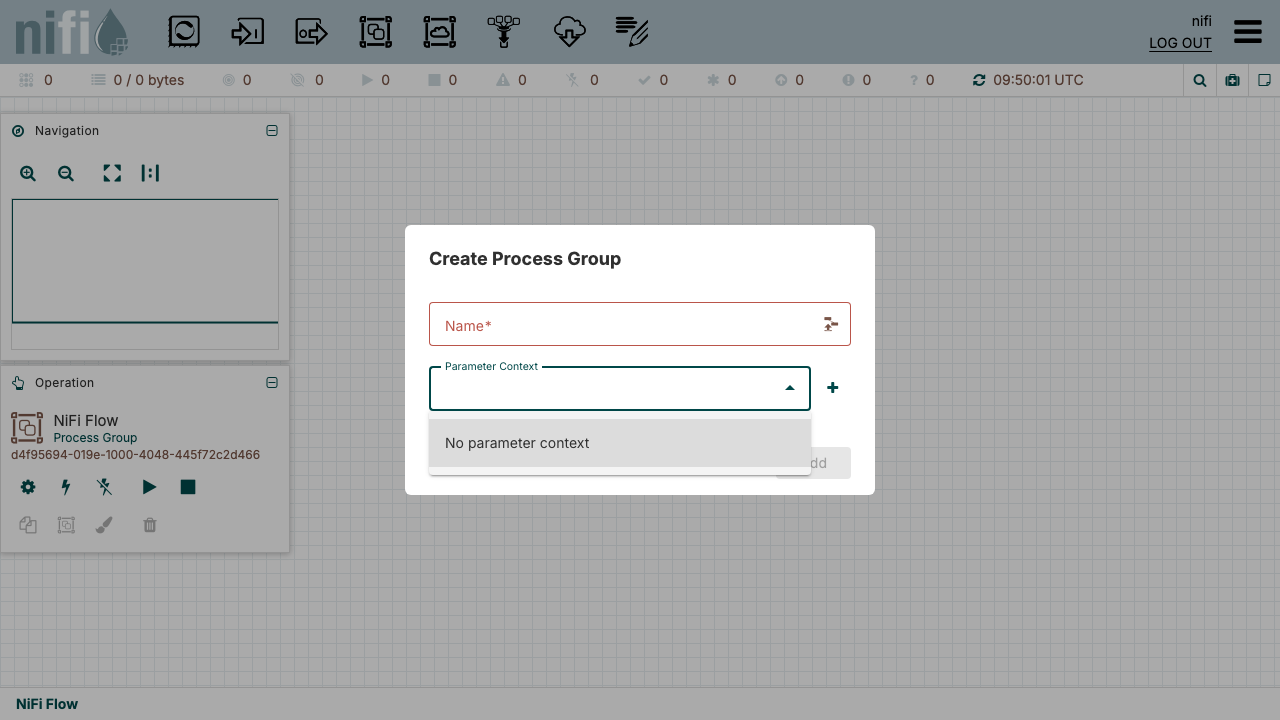Click the process group ID d4f95694 text

coord(135,455)
